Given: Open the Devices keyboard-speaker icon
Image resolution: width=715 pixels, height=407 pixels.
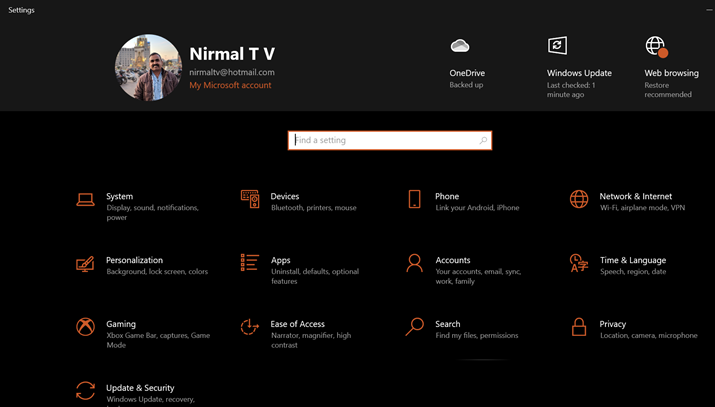Looking at the screenshot, I should [250, 199].
